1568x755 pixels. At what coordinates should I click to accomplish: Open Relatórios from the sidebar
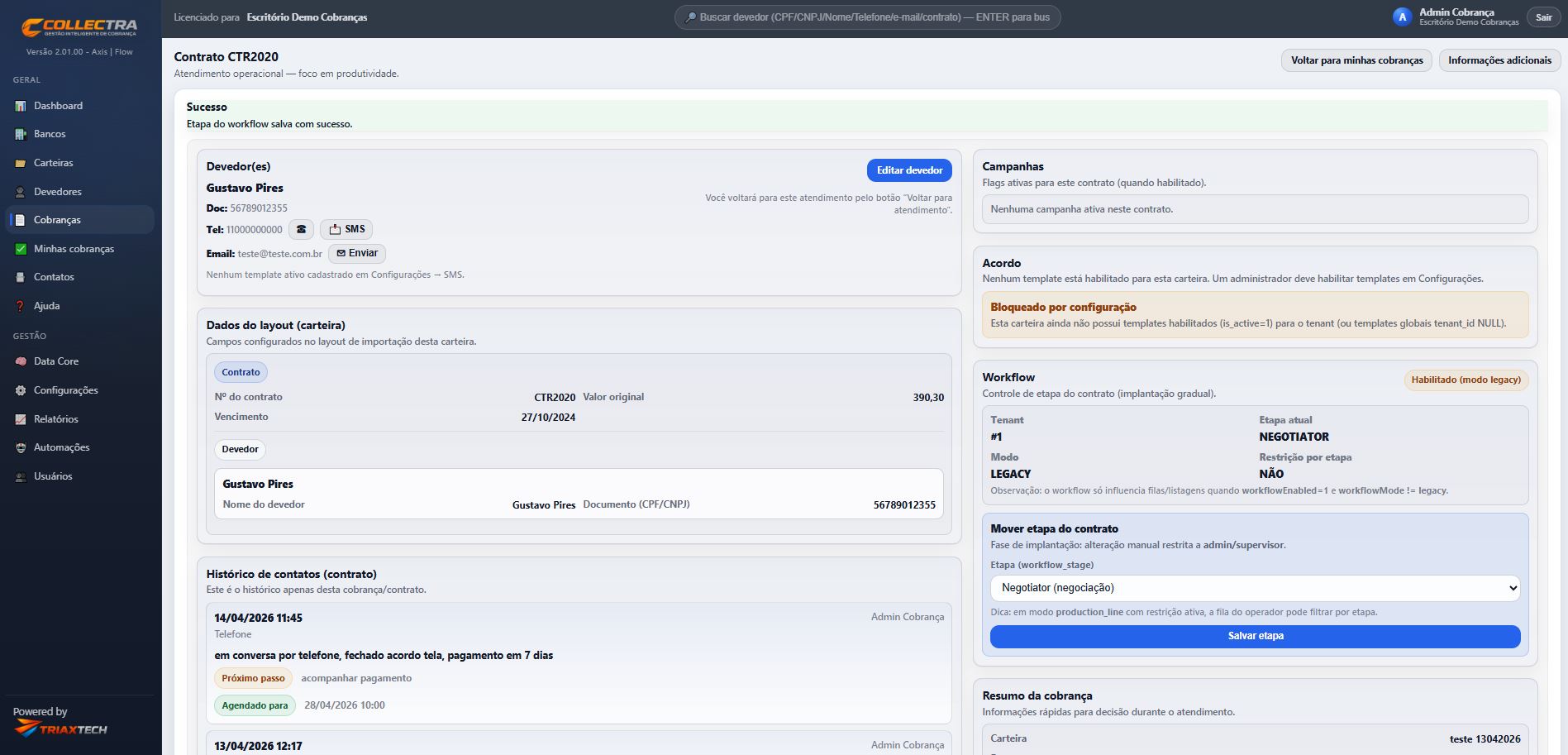(x=79, y=419)
